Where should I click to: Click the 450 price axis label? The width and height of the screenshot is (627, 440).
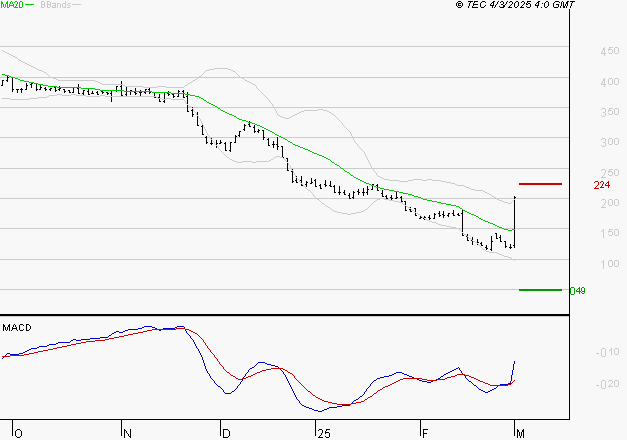pyautogui.click(x=609, y=51)
